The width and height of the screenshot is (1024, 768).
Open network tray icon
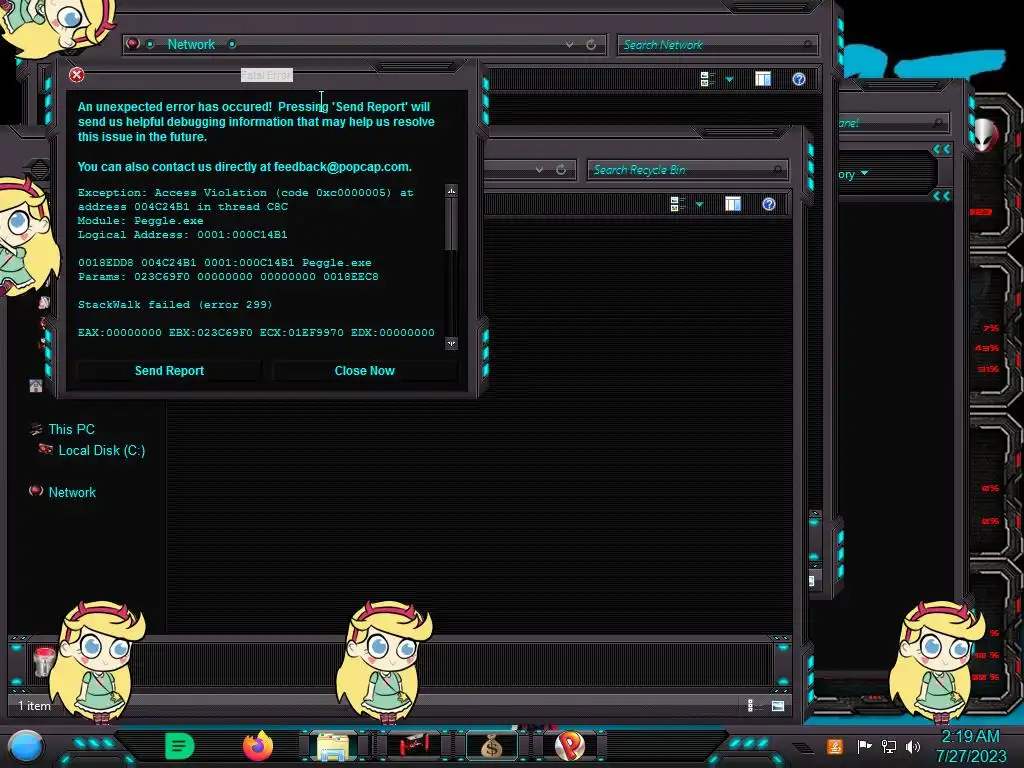click(x=889, y=746)
